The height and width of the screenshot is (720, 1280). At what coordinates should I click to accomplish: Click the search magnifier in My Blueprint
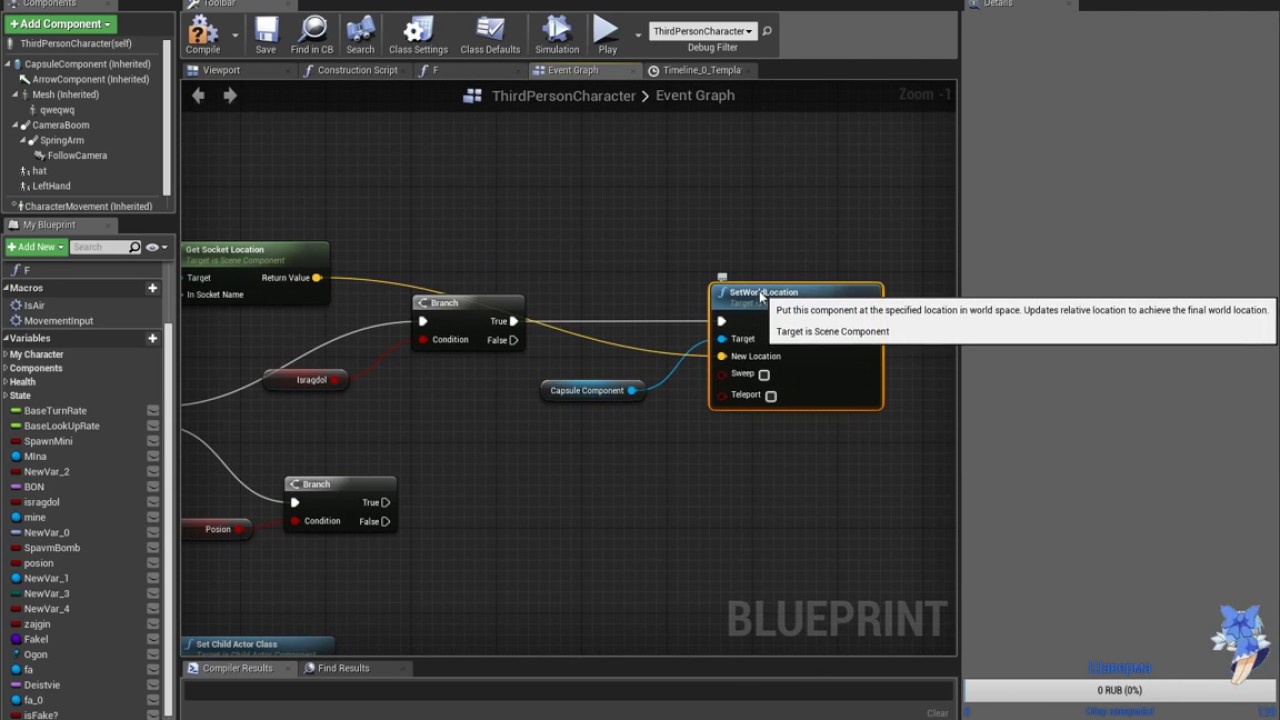(135, 247)
